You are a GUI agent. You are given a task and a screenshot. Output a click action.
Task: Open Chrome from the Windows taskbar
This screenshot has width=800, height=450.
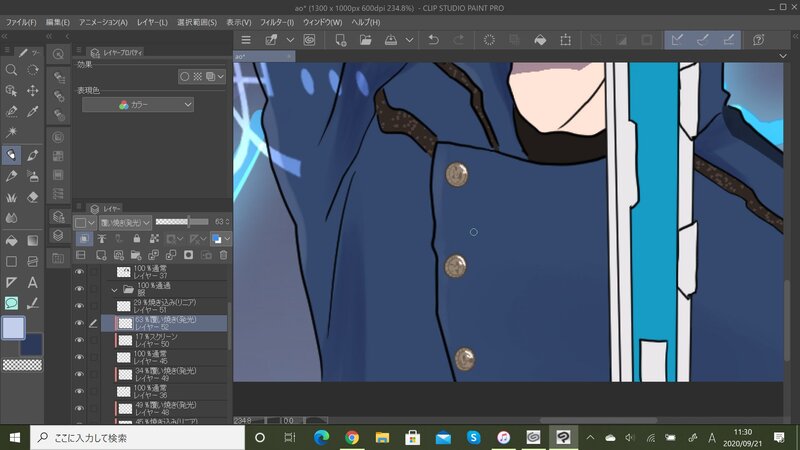click(x=352, y=437)
